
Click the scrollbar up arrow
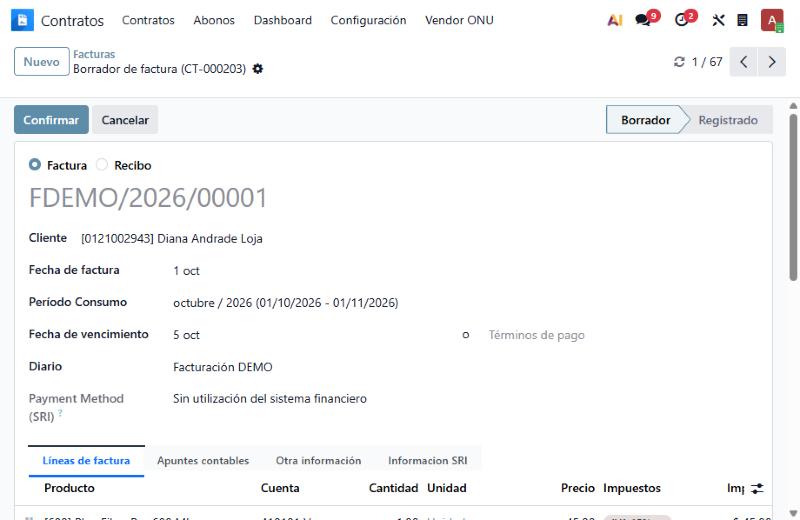[x=793, y=106]
